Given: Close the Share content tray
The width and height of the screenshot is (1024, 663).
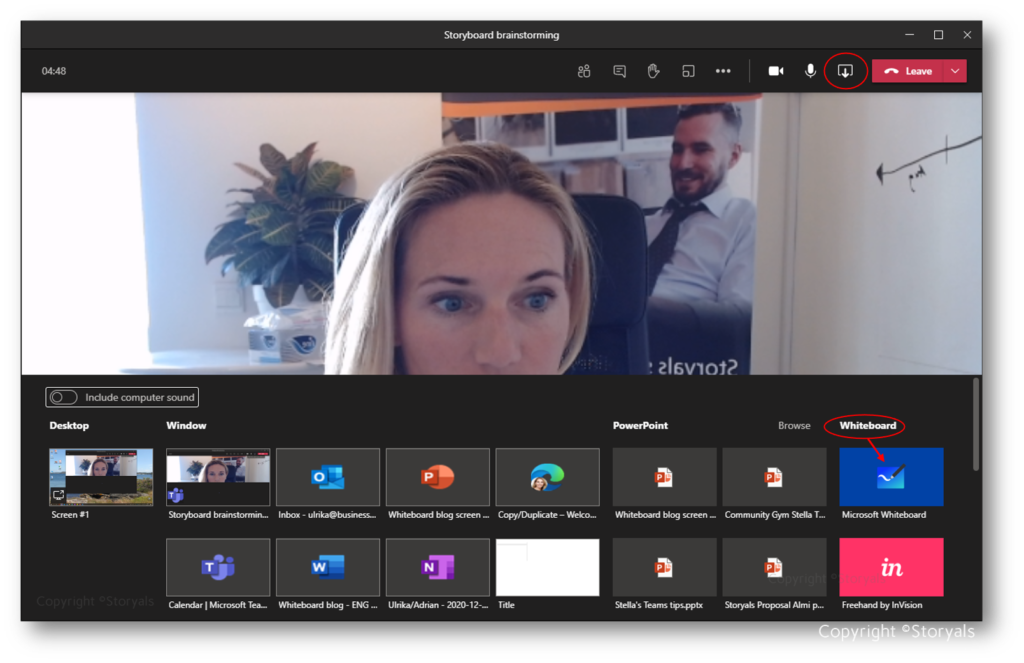Looking at the screenshot, I should tap(845, 71).
